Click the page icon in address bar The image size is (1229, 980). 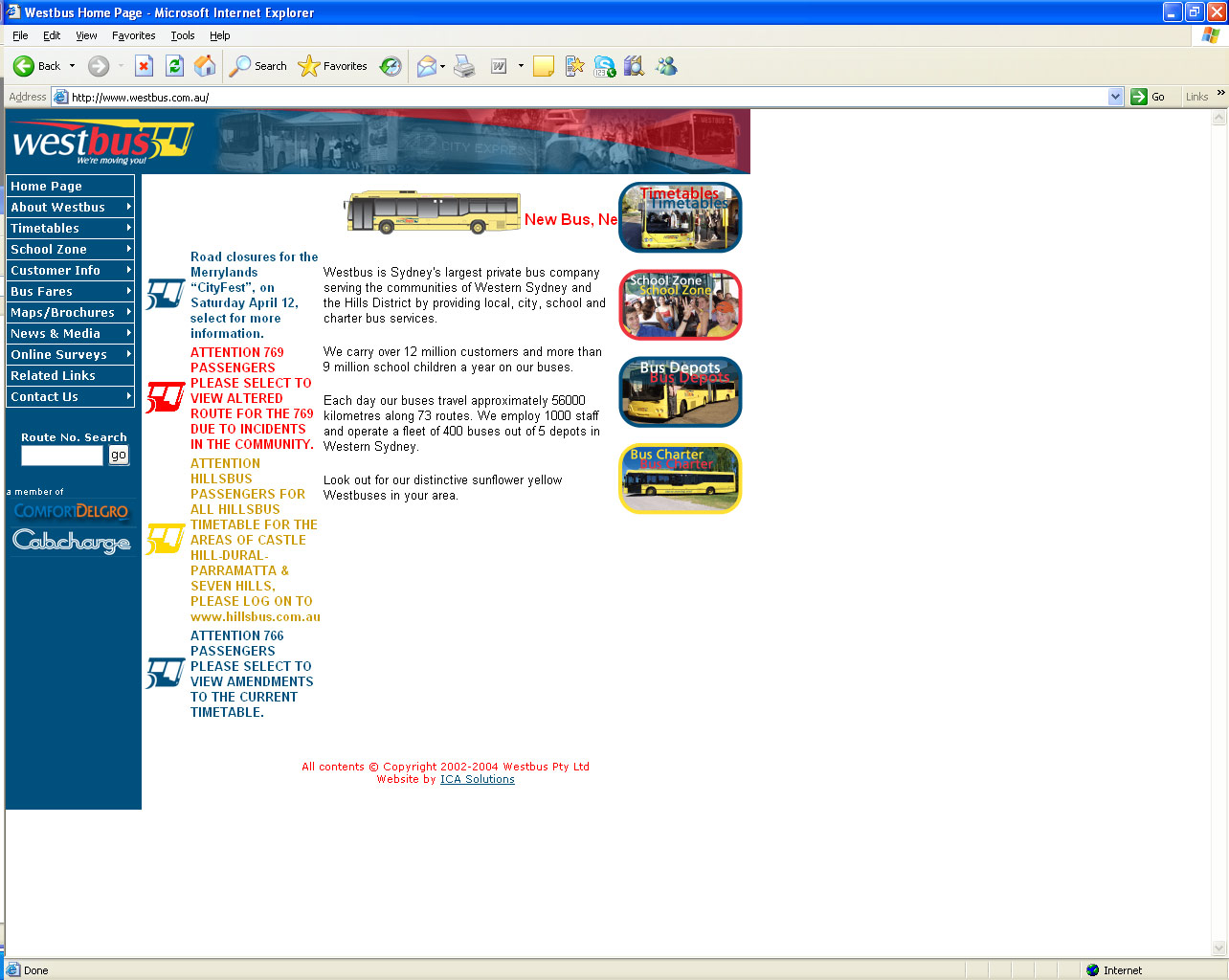coord(60,97)
